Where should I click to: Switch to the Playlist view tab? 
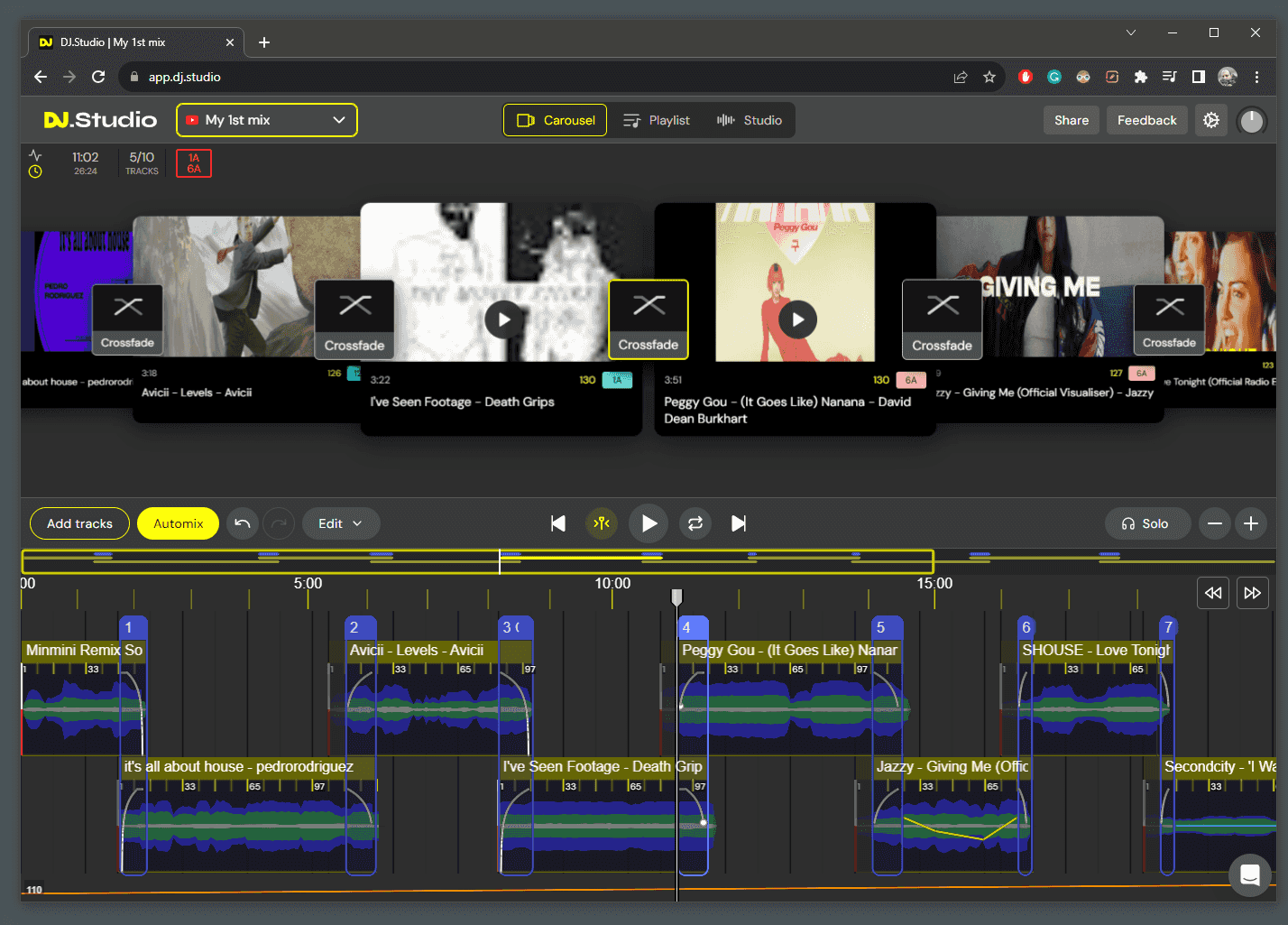pos(657,120)
